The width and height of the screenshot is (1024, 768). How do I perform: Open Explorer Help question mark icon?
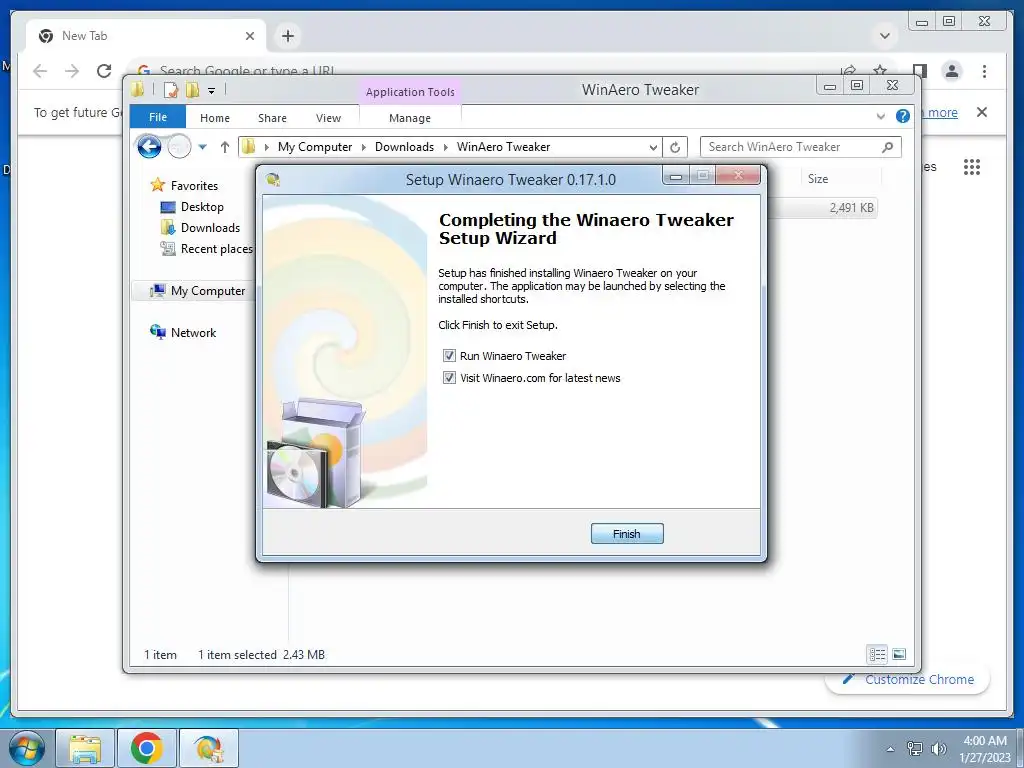(903, 116)
